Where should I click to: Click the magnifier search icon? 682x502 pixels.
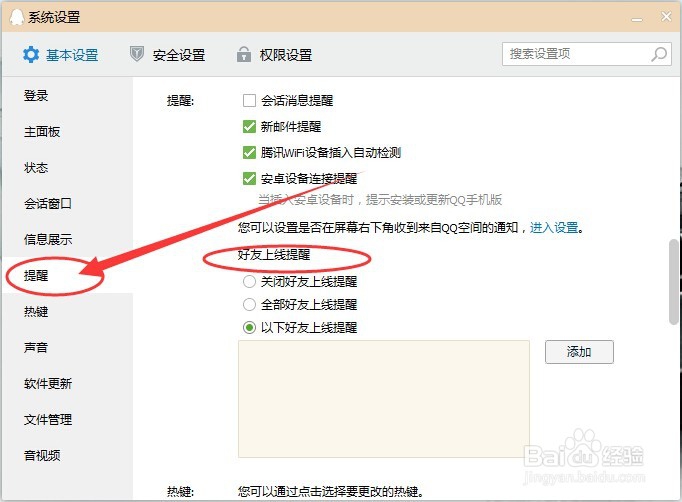pos(659,54)
